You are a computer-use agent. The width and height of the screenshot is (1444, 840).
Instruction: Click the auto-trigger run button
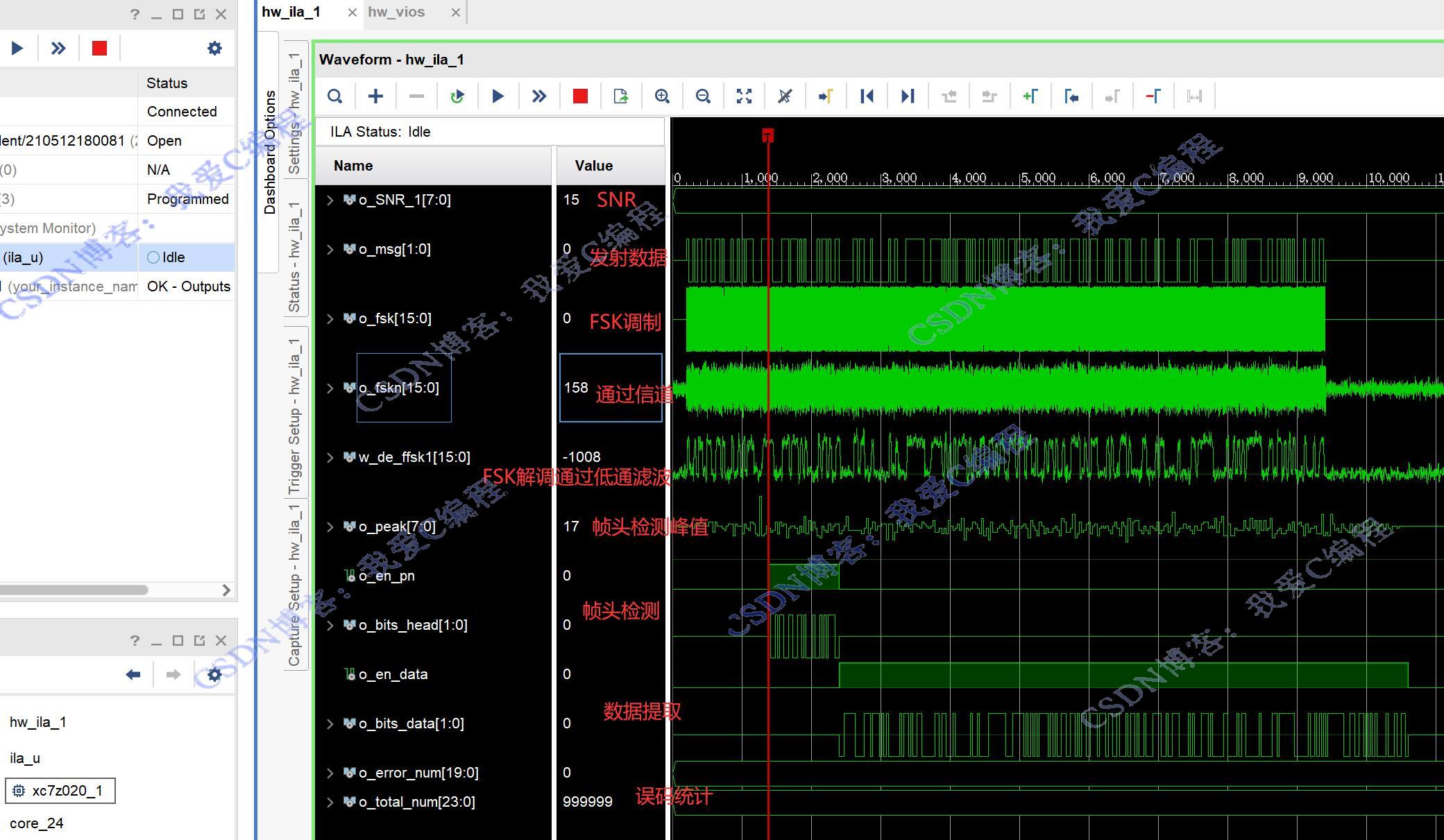tap(458, 96)
